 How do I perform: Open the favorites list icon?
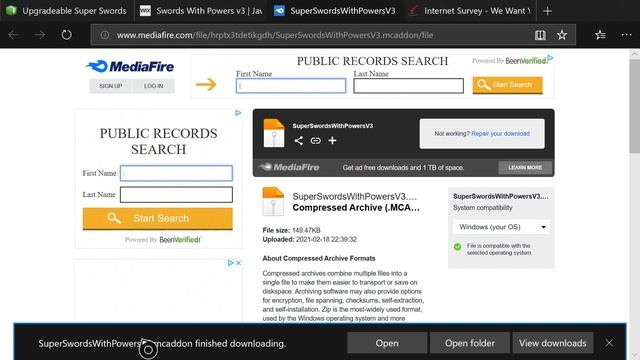(x=600, y=35)
